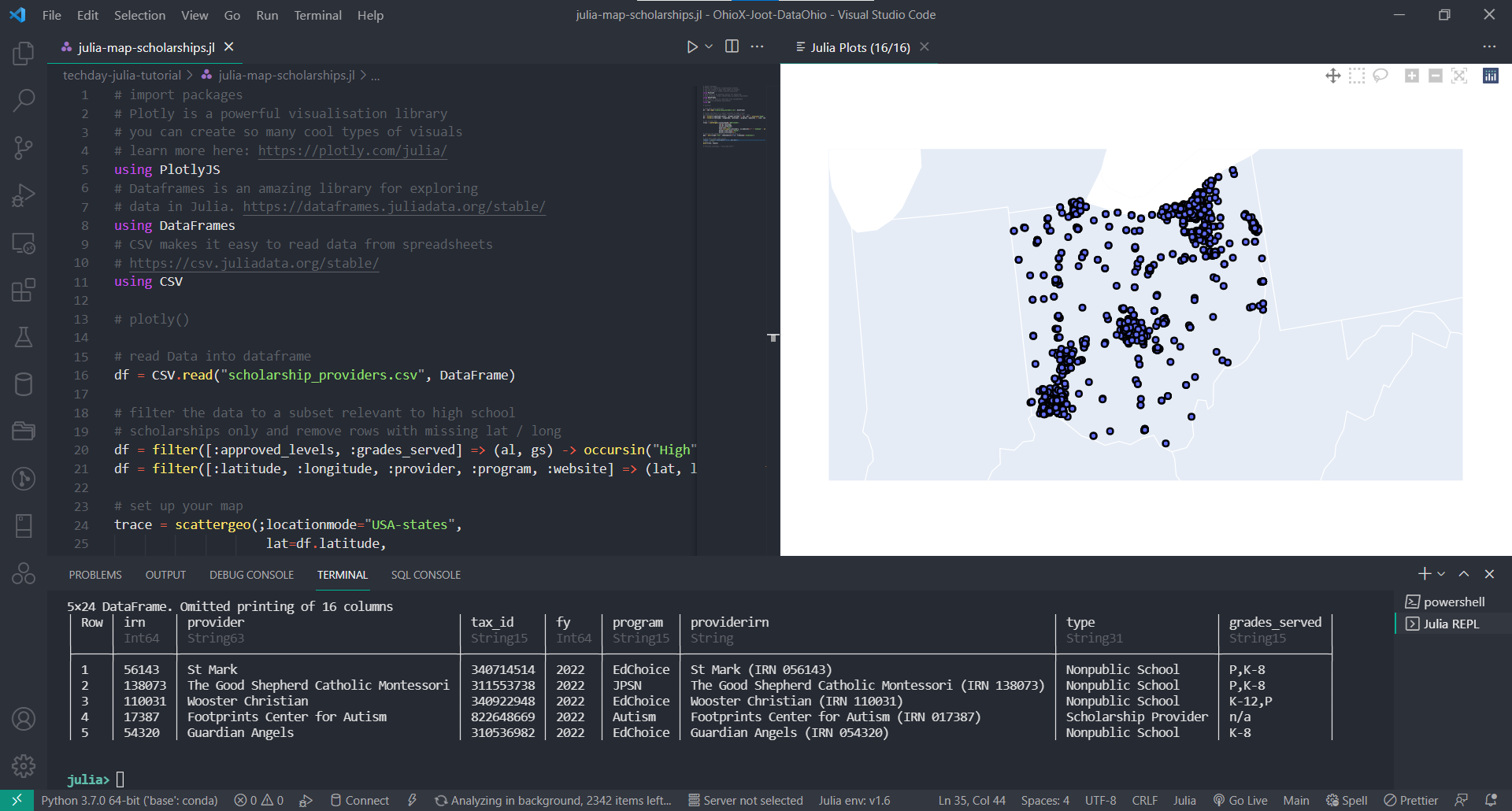Open the Julia three-dots view in activity bar

click(x=24, y=573)
